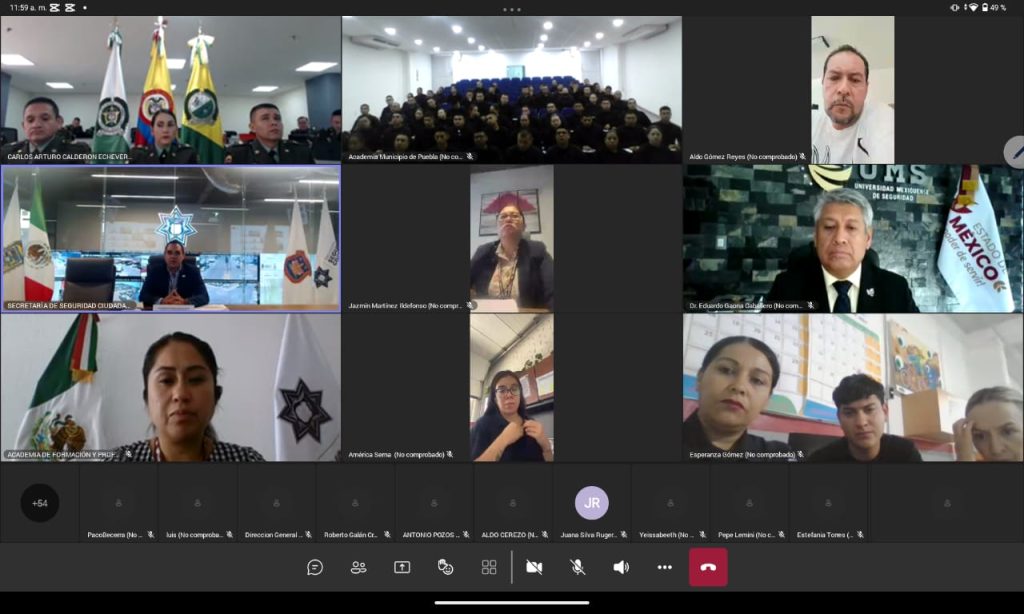The height and width of the screenshot is (614, 1024).
Task: Show the participants list
Action: [x=358, y=567]
